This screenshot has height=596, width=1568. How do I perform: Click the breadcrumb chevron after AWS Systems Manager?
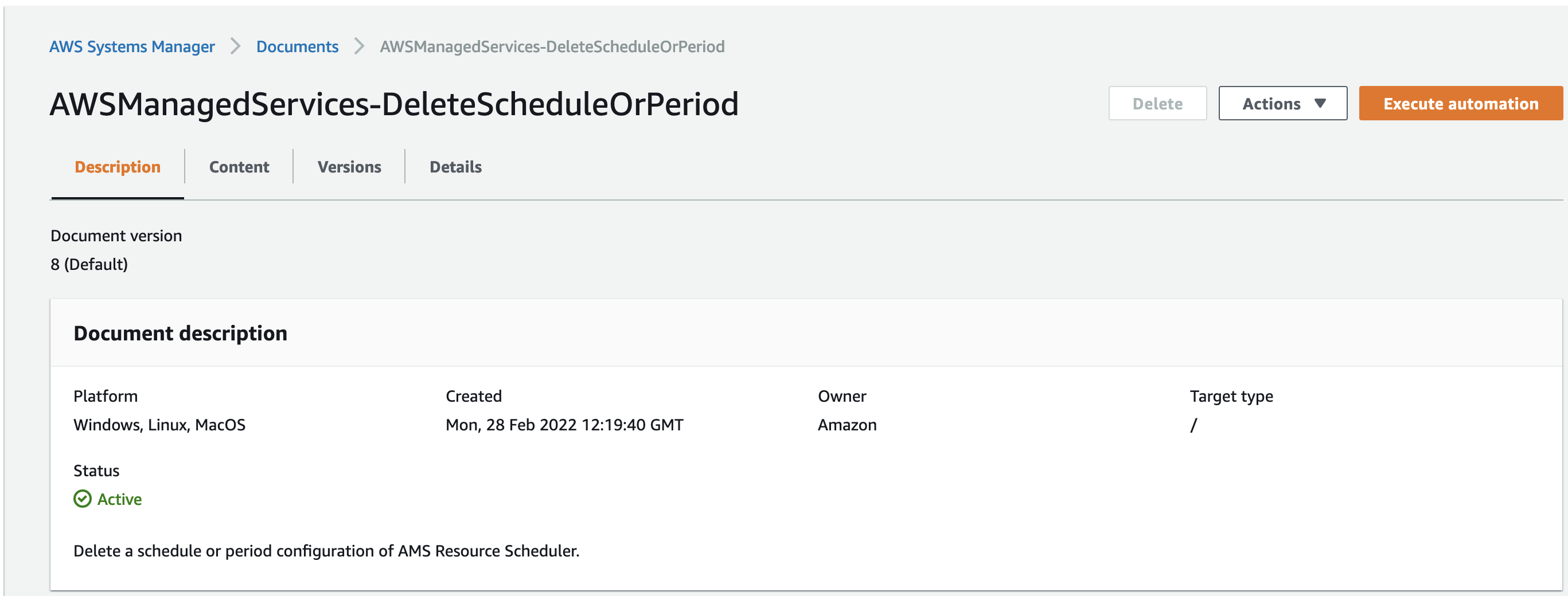point(235,46)
